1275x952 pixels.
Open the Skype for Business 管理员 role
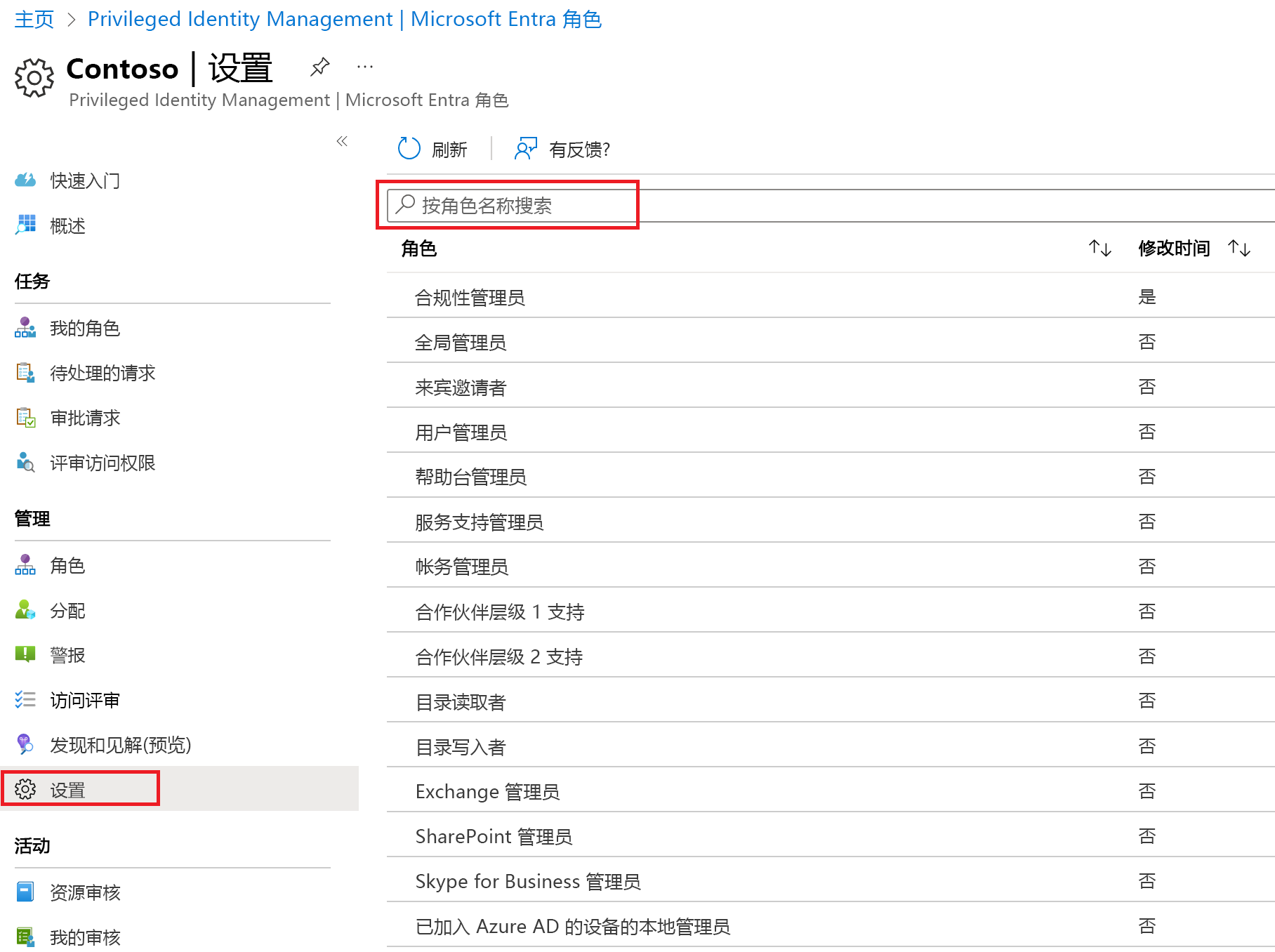[831, 881]
